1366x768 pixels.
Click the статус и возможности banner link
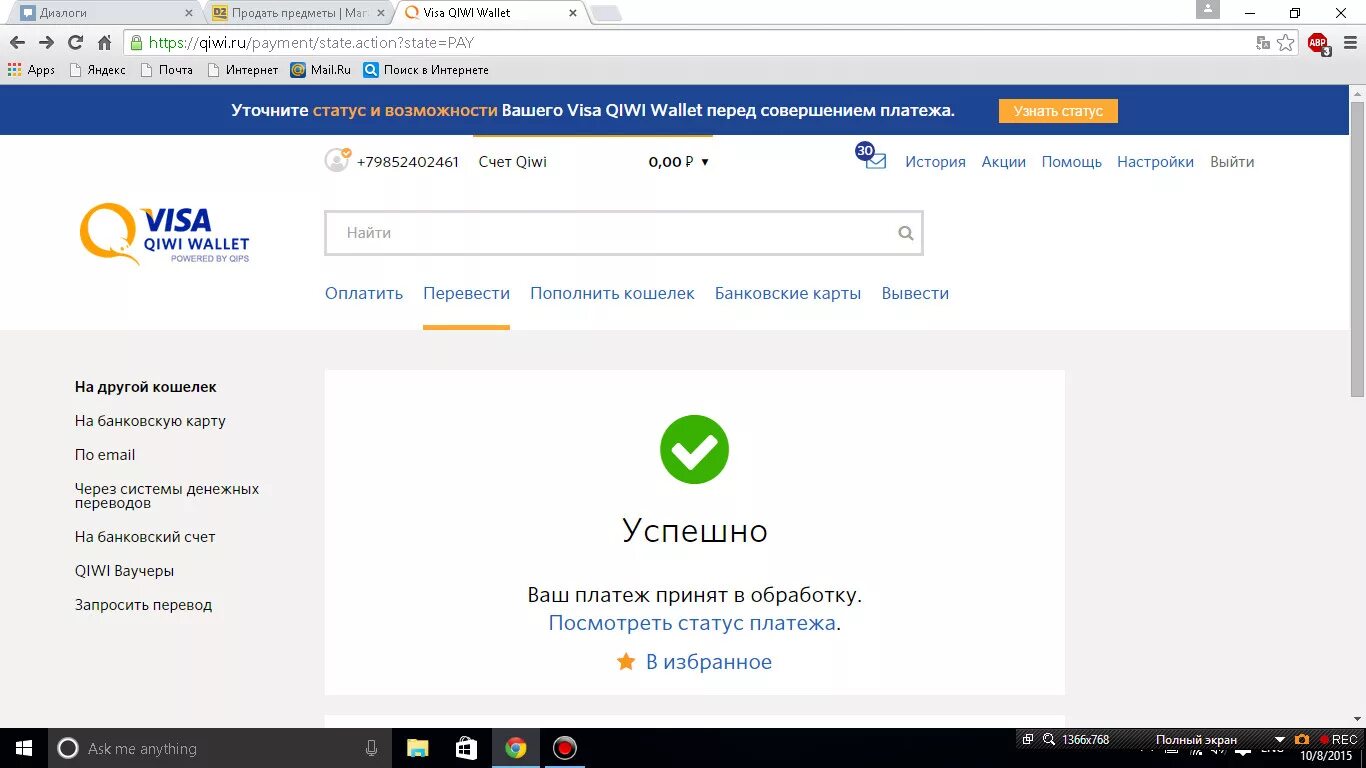[405, 111]
